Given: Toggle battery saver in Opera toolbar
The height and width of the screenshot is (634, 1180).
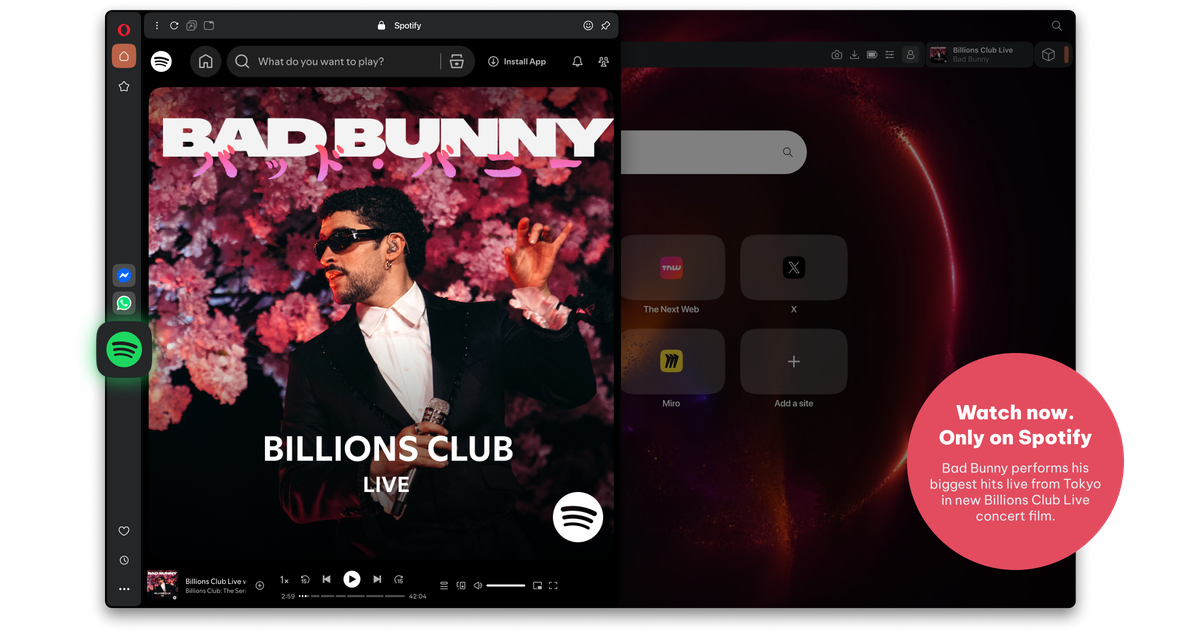Looking at the screenshot, I should (x=872, y=55).
